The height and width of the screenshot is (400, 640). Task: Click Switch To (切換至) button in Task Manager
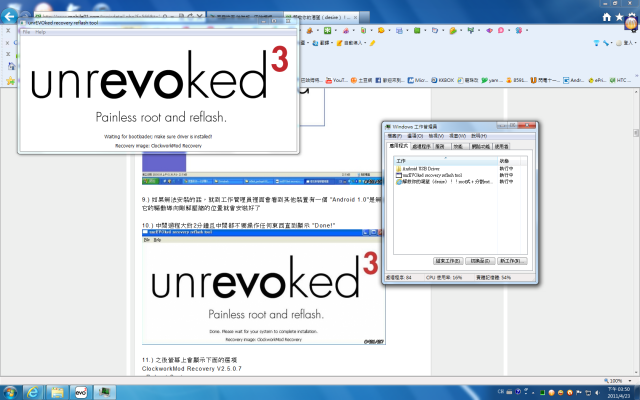coord(480,261)
